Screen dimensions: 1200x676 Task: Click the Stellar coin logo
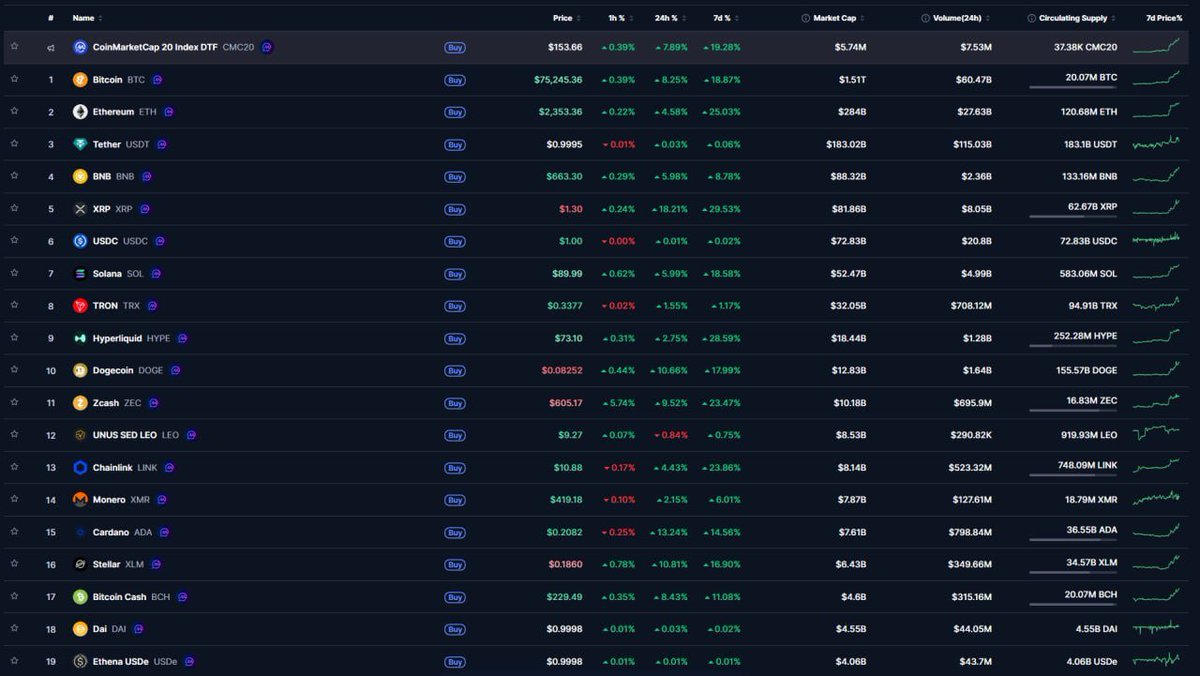point(80,564)
